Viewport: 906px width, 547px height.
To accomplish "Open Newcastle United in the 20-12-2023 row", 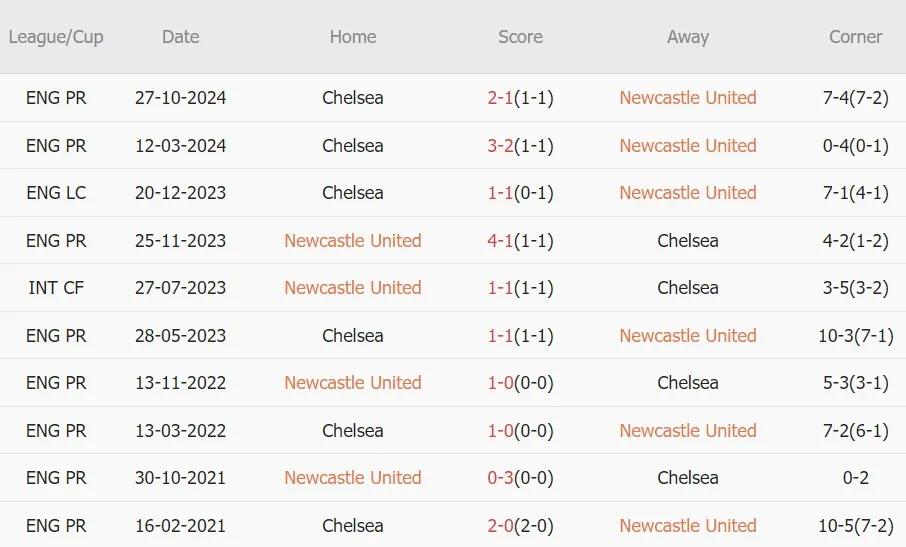I will pos(688,192).
